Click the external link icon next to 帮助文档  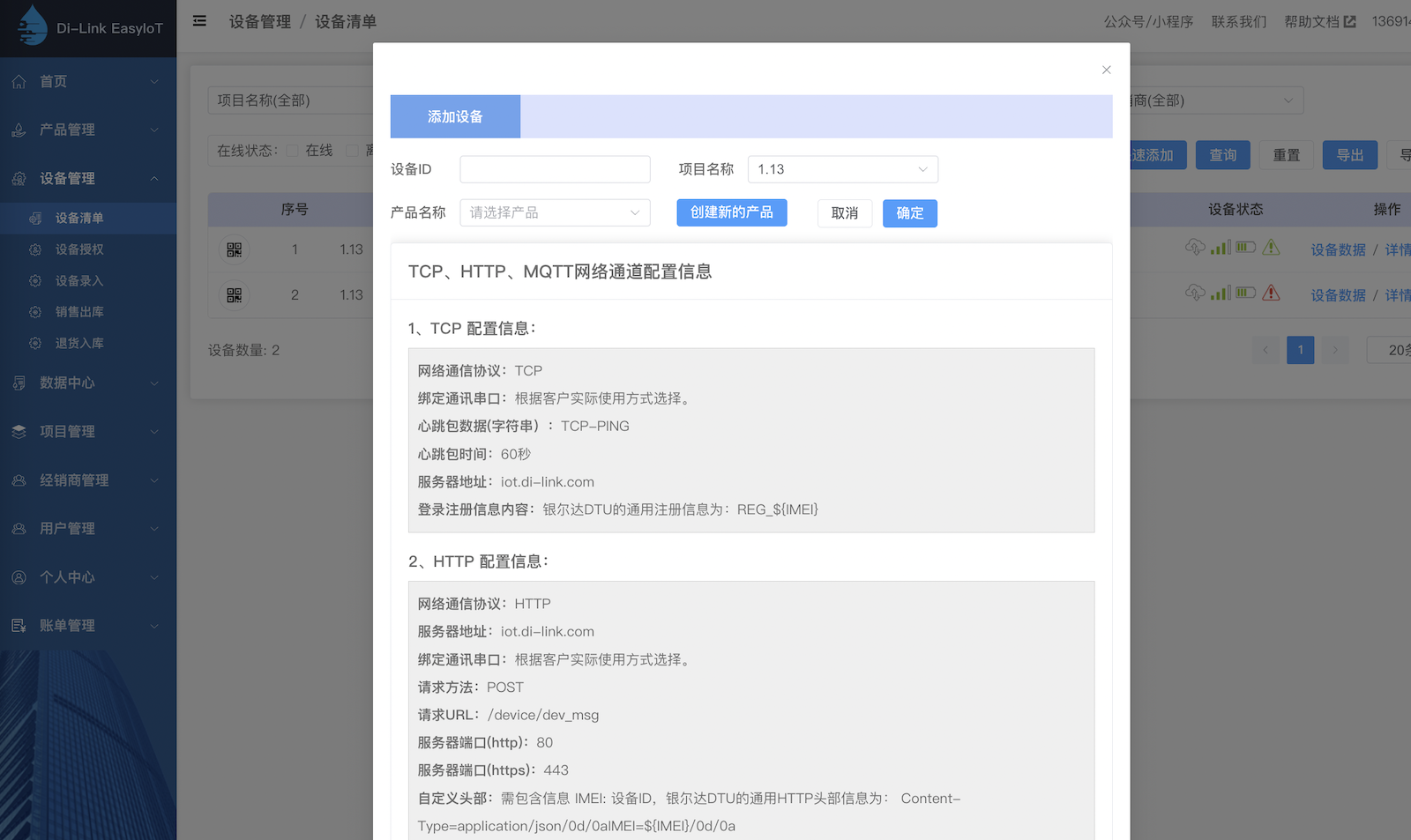click(x=1349, y=22)
